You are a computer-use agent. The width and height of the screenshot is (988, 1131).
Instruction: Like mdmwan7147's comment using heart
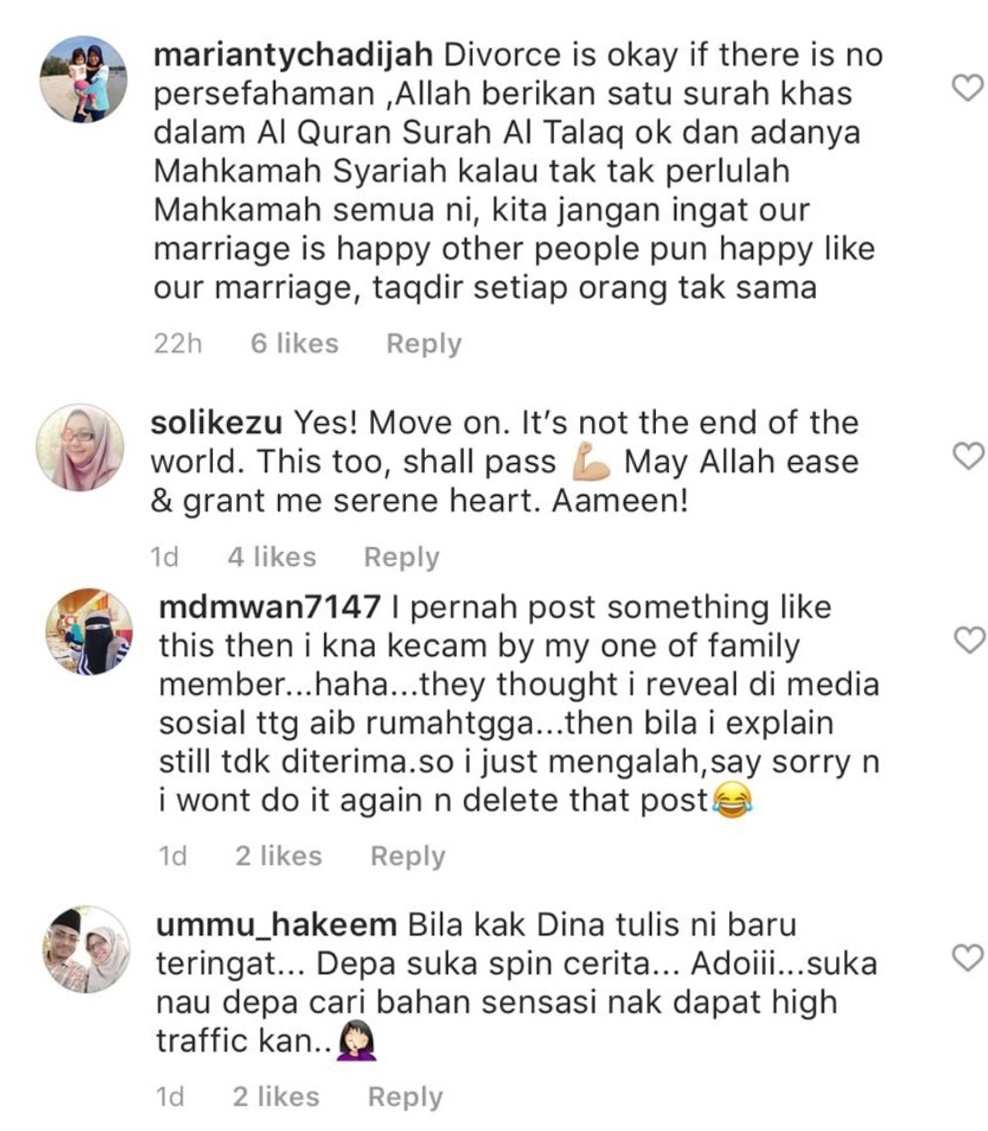click(x=965, y=640)
